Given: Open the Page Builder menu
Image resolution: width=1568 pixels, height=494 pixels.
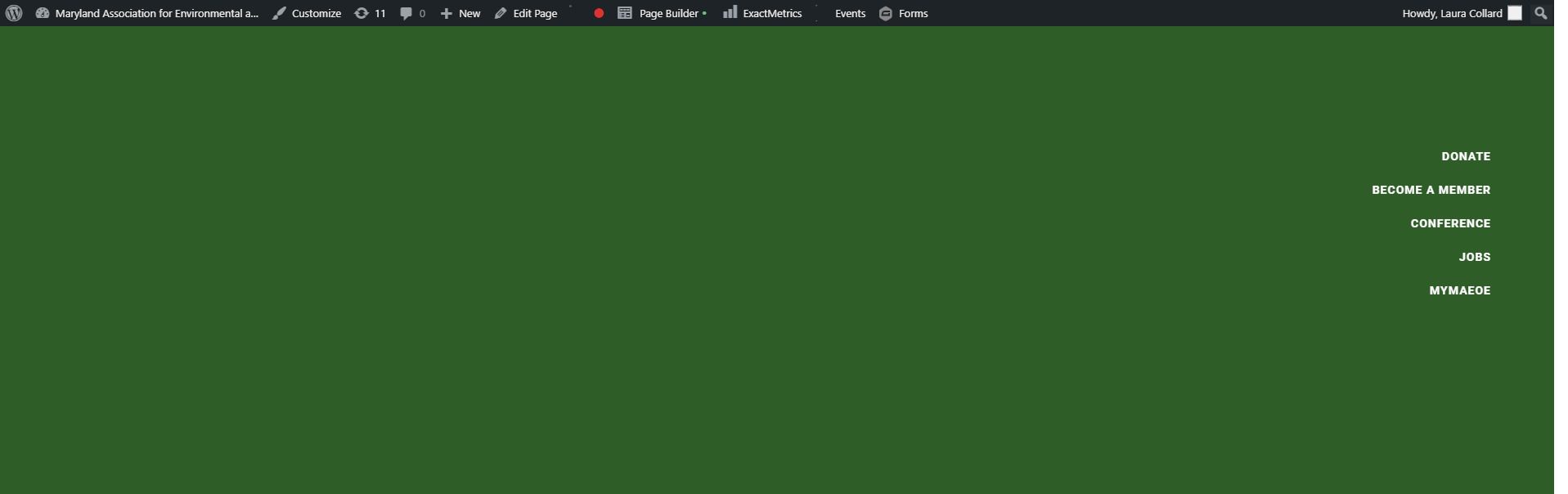Looking at the screenshot, I should click(662, 13).
